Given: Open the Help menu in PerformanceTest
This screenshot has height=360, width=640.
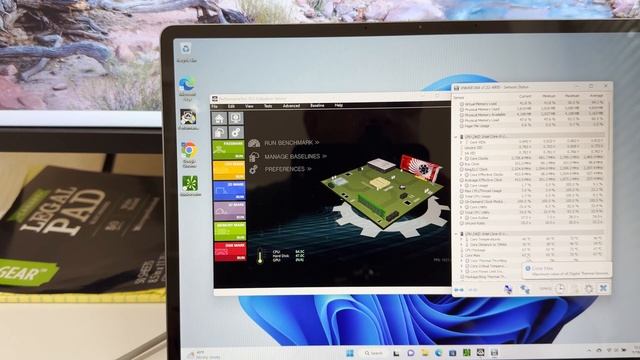Looking at the screenshot, I should pos(338,105).
